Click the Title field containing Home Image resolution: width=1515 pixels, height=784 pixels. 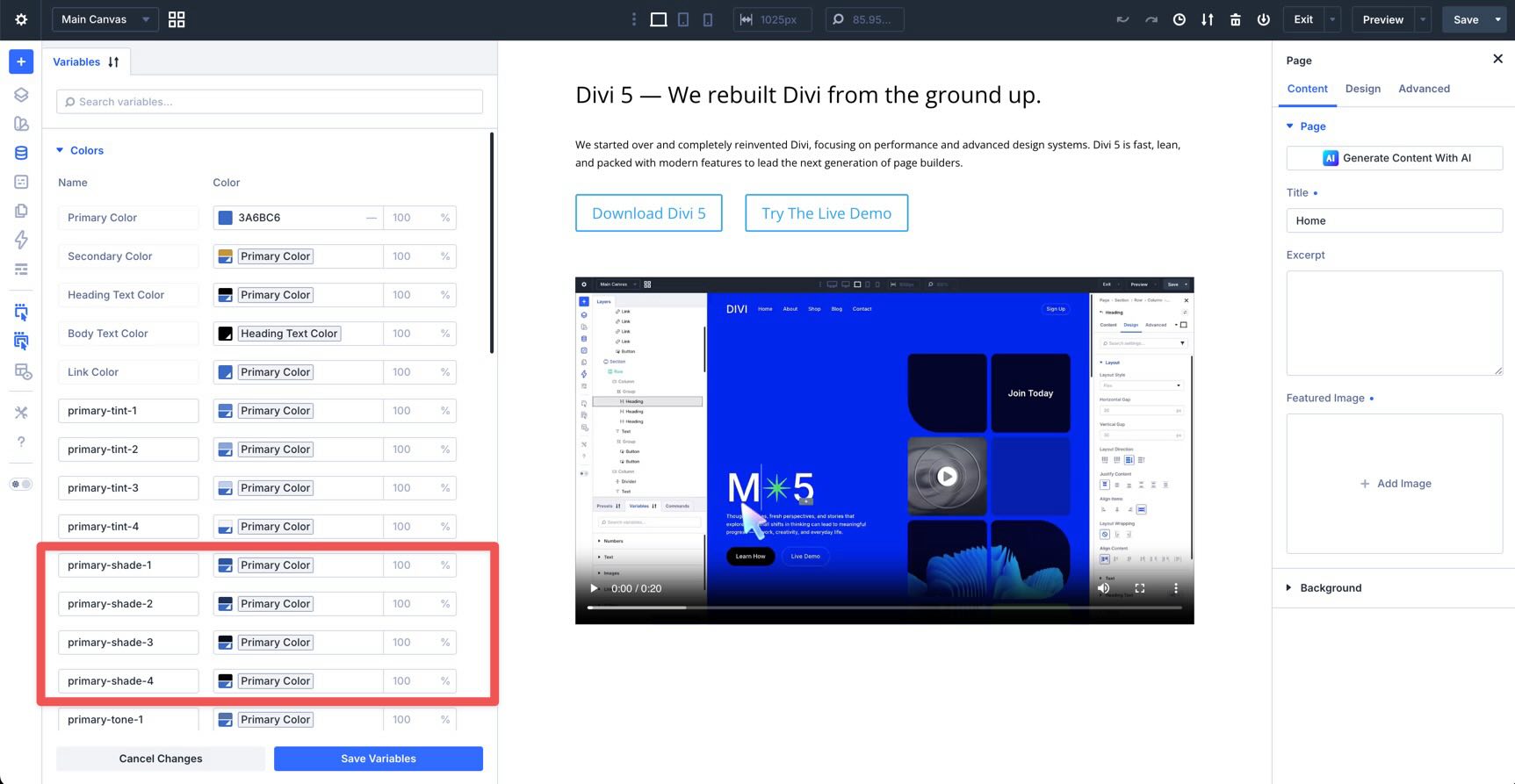[1395, 220]
